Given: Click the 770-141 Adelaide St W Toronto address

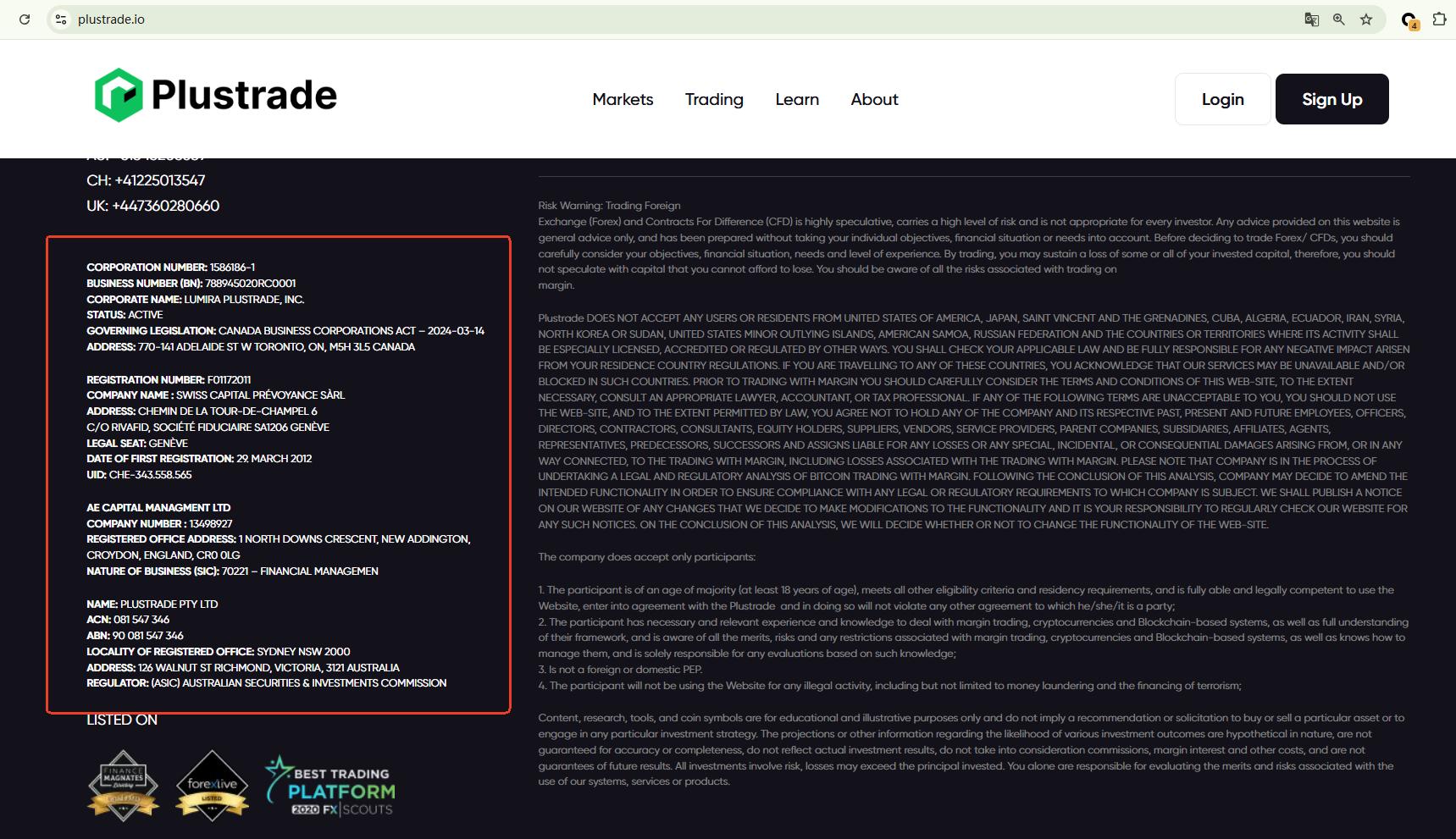Looking at the screenshot, I should [251, 347].
